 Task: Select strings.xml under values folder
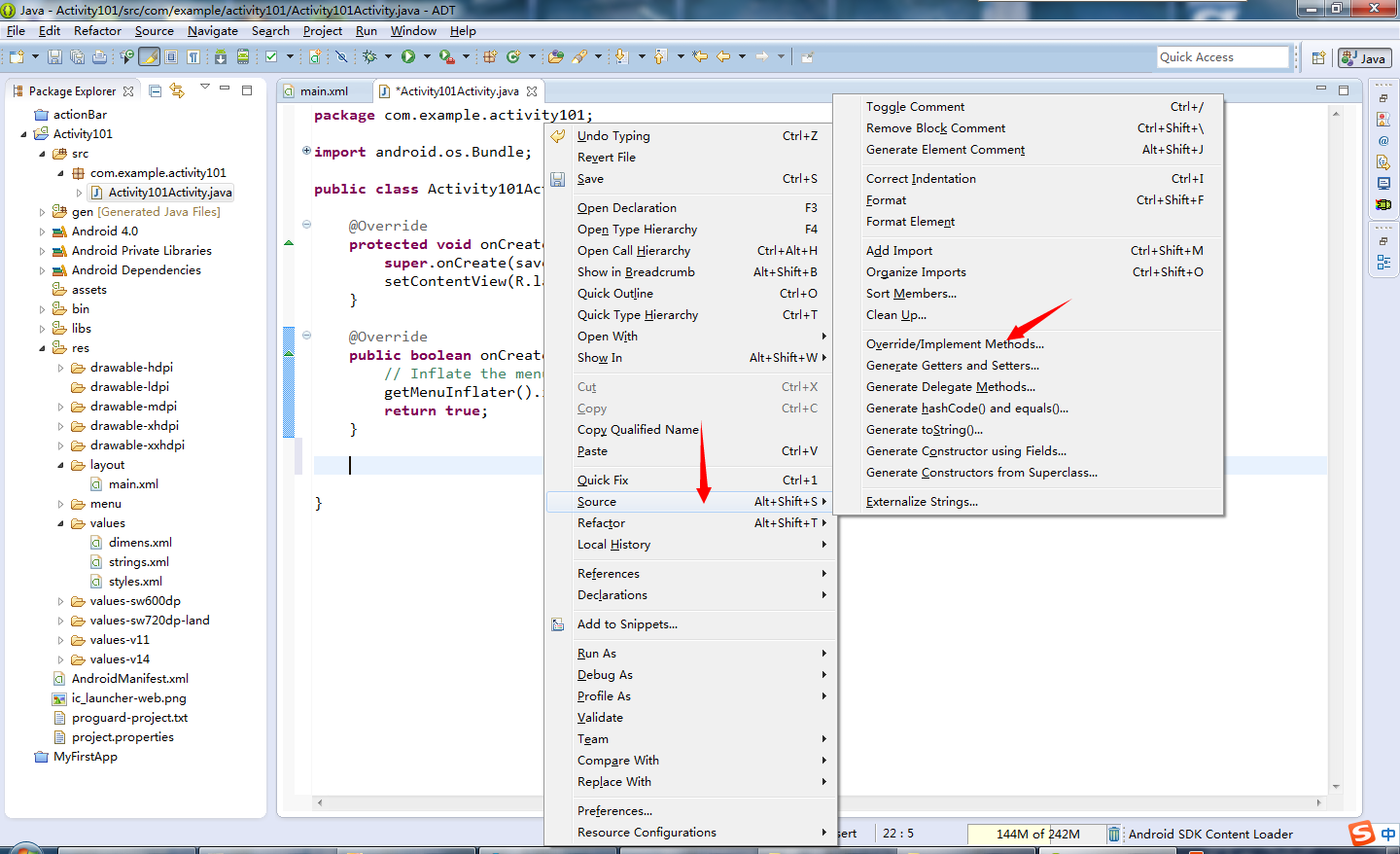138,562
